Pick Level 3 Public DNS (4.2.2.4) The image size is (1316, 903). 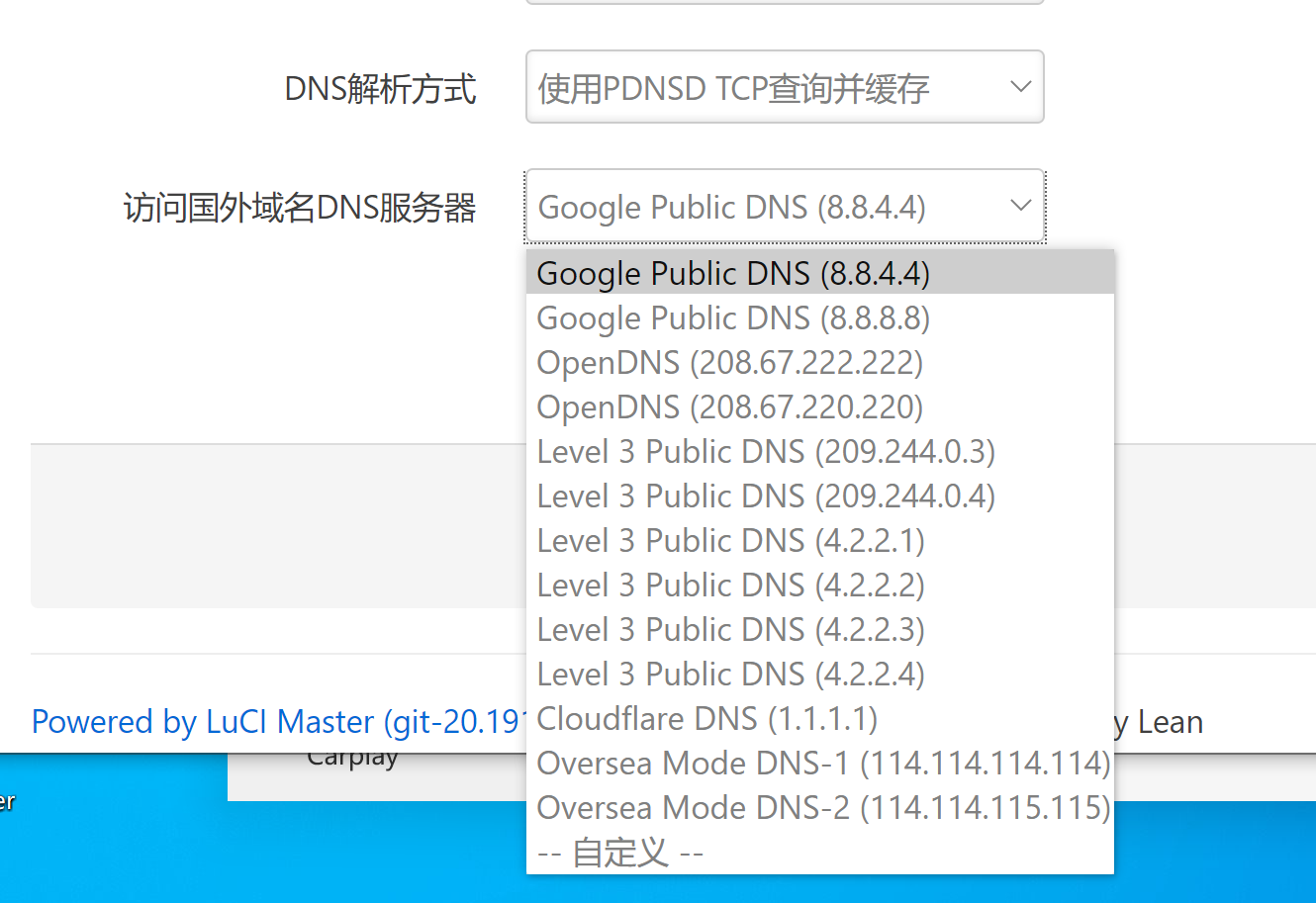click(731, 674)
